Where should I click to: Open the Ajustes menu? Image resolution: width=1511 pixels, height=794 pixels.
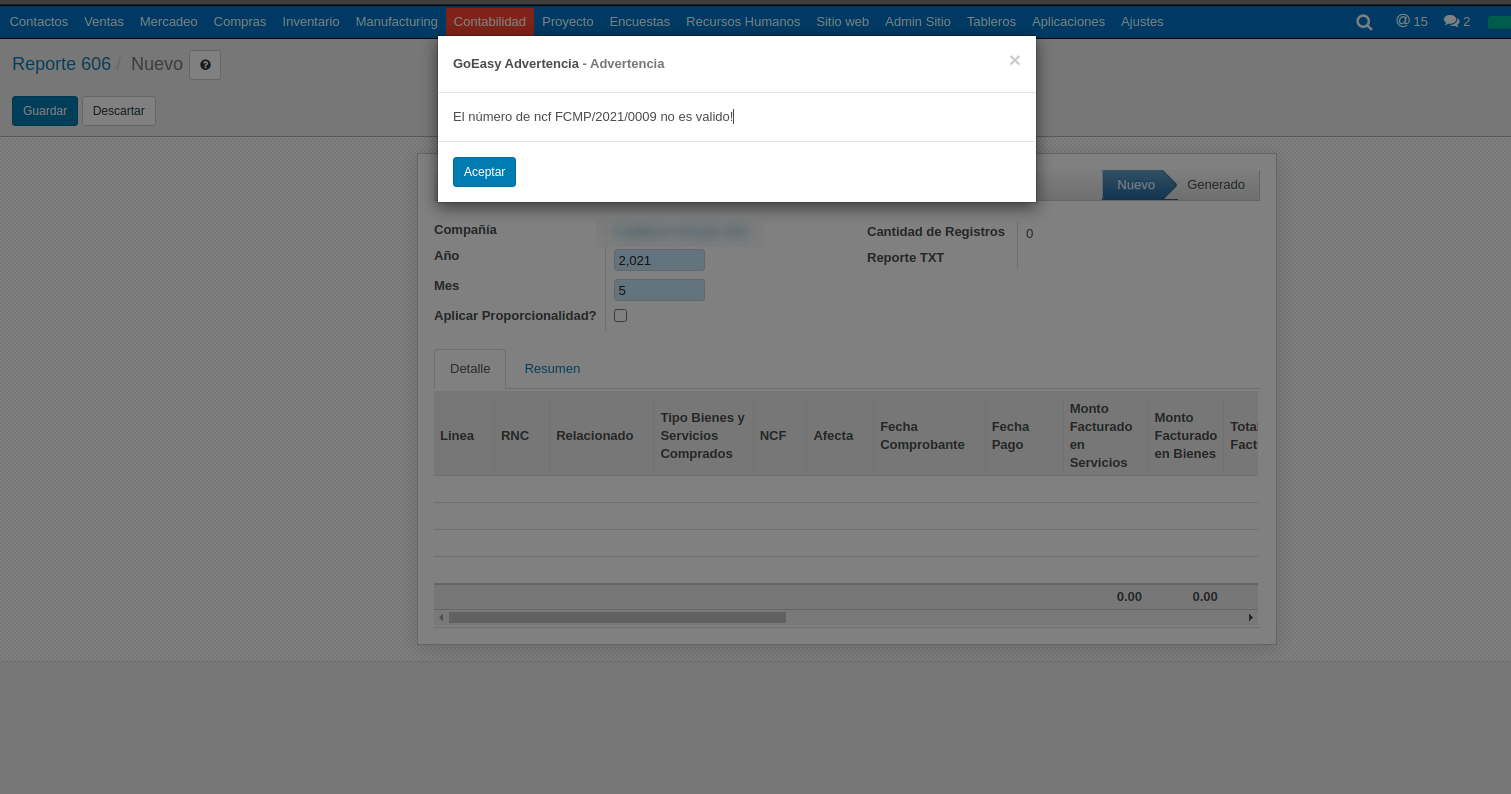1142,21
